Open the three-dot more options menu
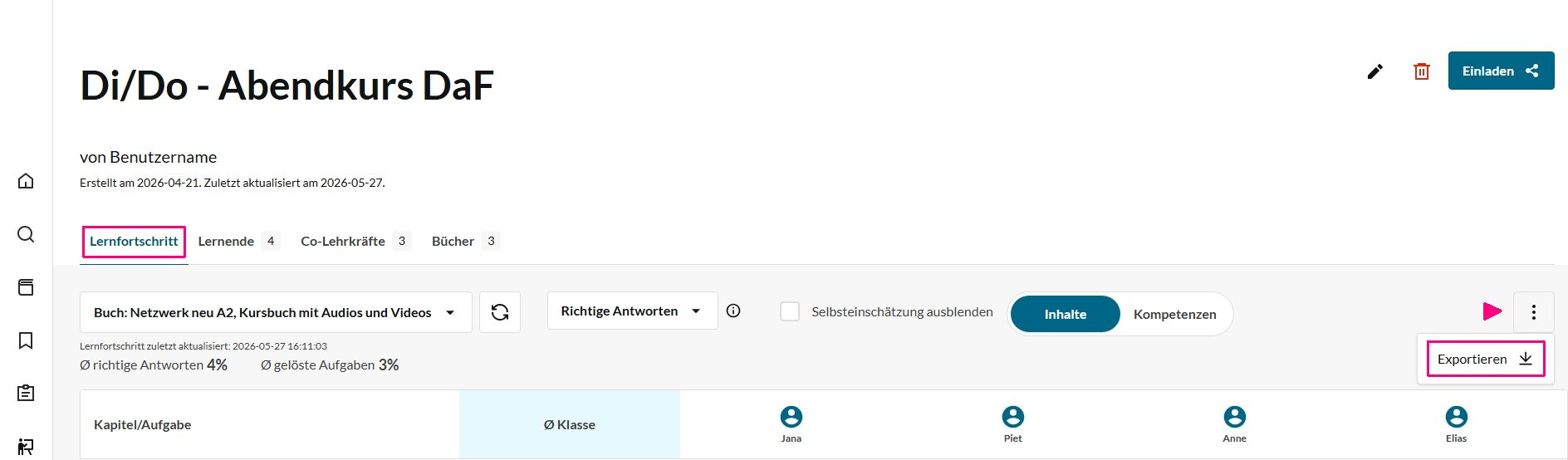 click(1534, 312)
